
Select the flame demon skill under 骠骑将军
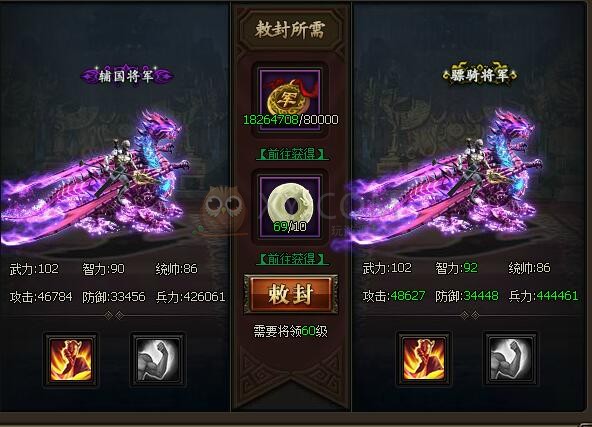tap(424, 358)
